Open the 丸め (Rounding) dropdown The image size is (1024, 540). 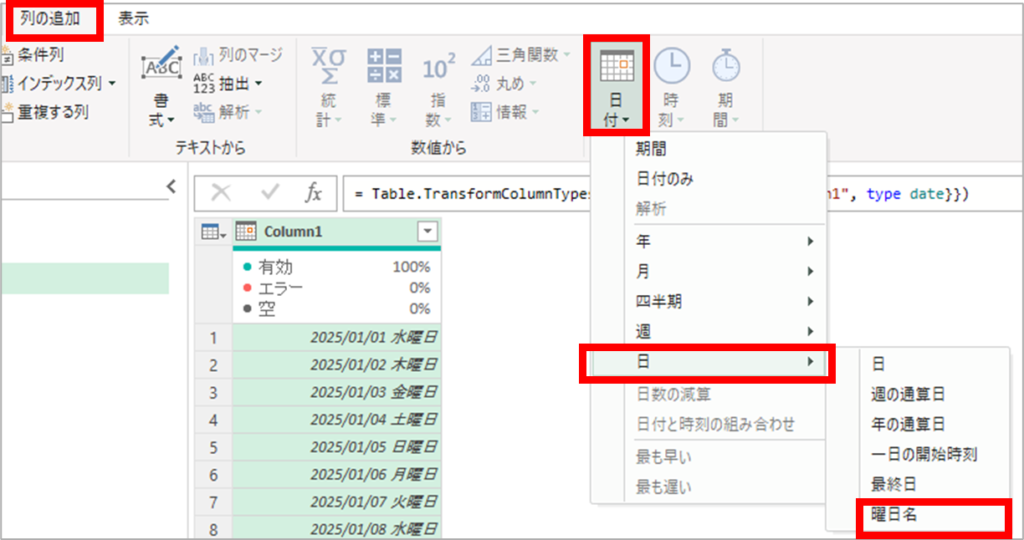(511, 84)
